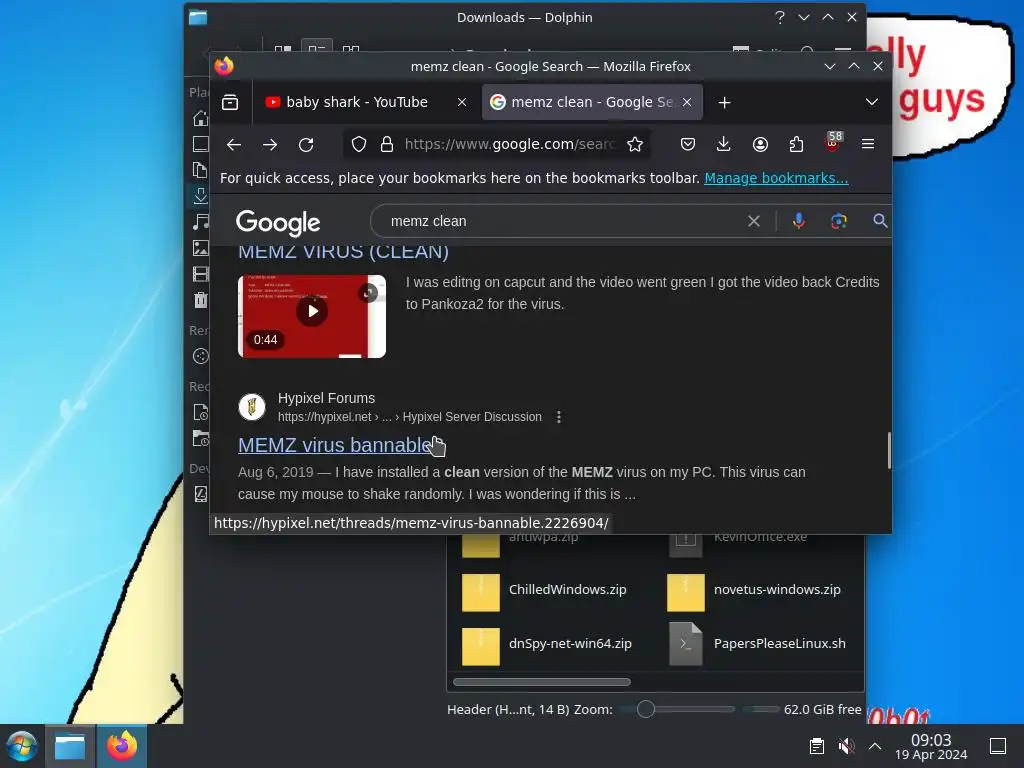1024x768 pixels.
Task: Go back in Firefox history
Action: [234, 144]
